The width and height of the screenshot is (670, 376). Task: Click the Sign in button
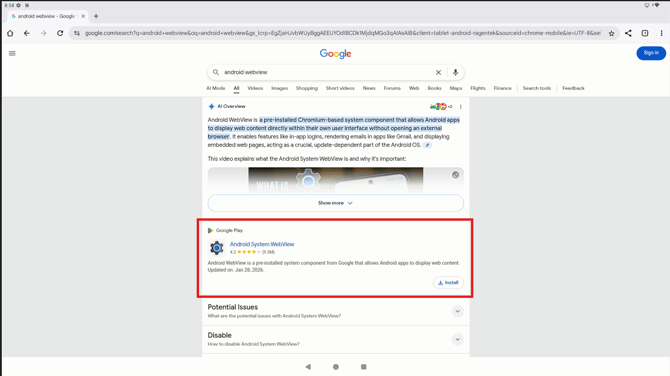(651, 53)
